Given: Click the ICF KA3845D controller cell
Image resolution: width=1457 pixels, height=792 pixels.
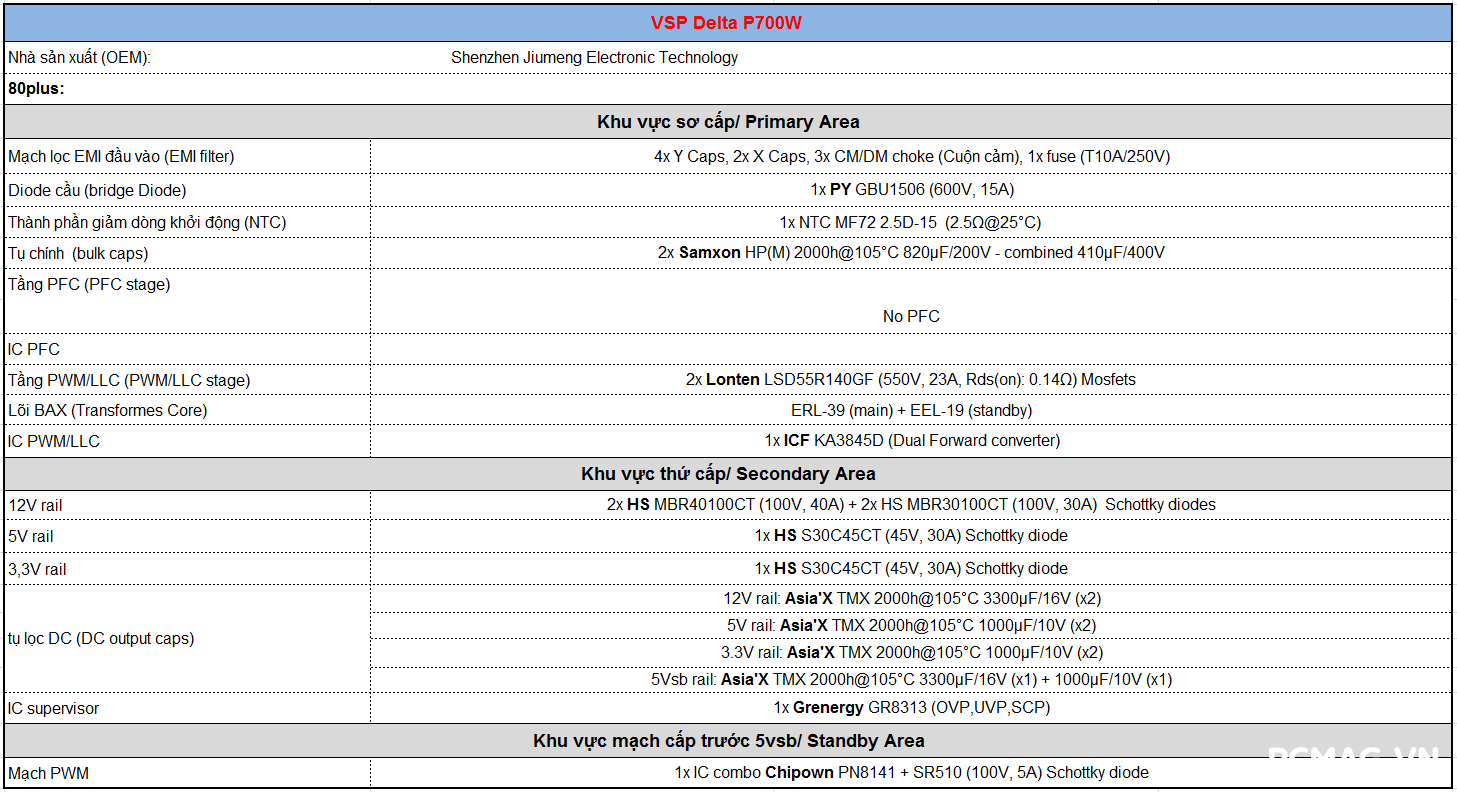Looking at the screenshot, I should click(x=910, y=441).
